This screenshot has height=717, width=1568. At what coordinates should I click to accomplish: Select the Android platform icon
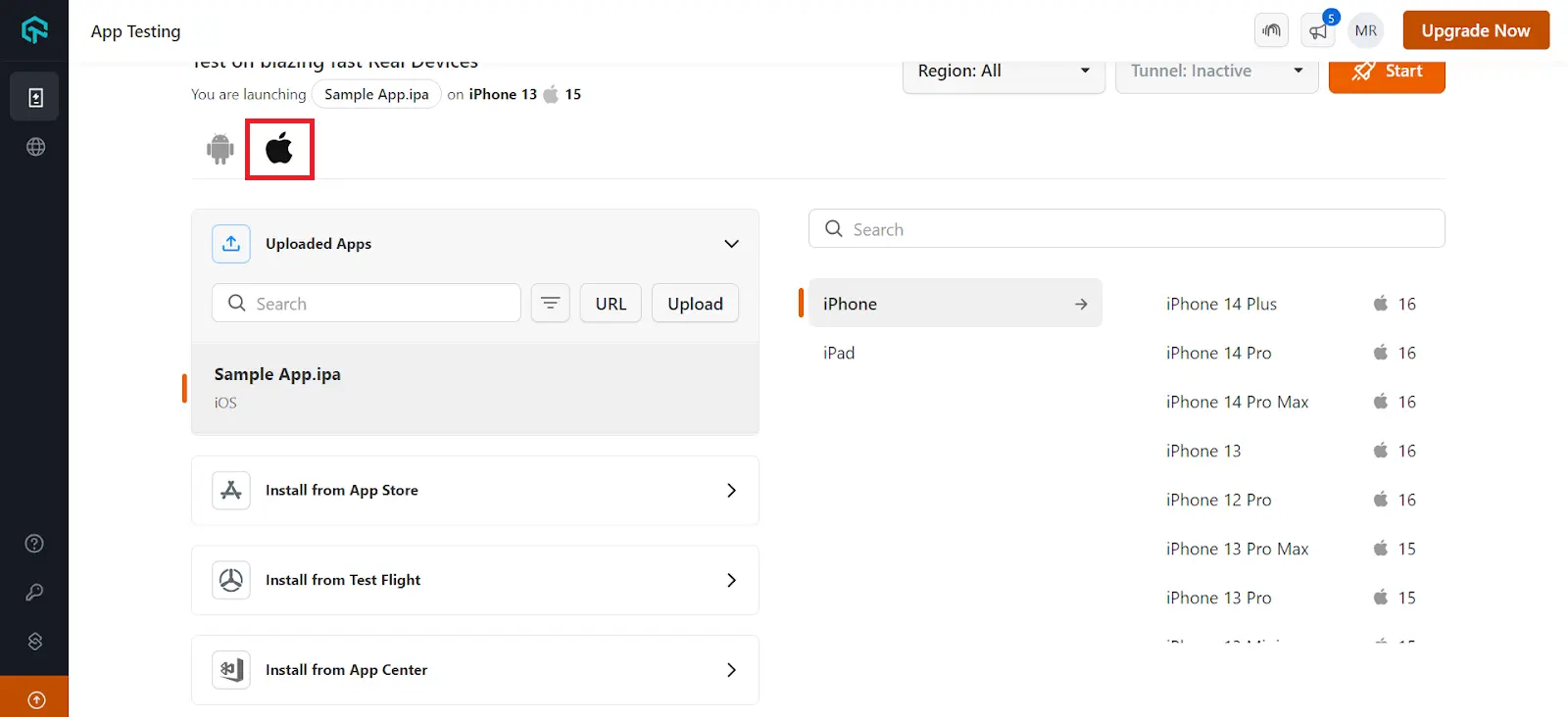click(x=220, y=149)
